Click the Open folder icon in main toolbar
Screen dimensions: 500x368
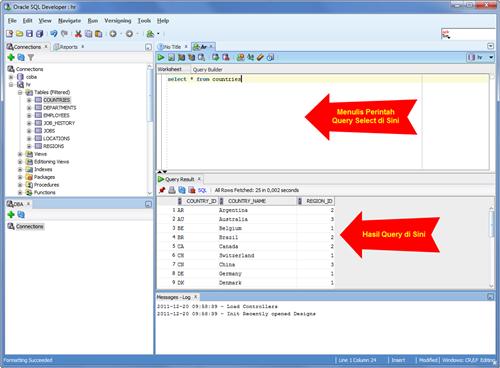pos(19,34)
